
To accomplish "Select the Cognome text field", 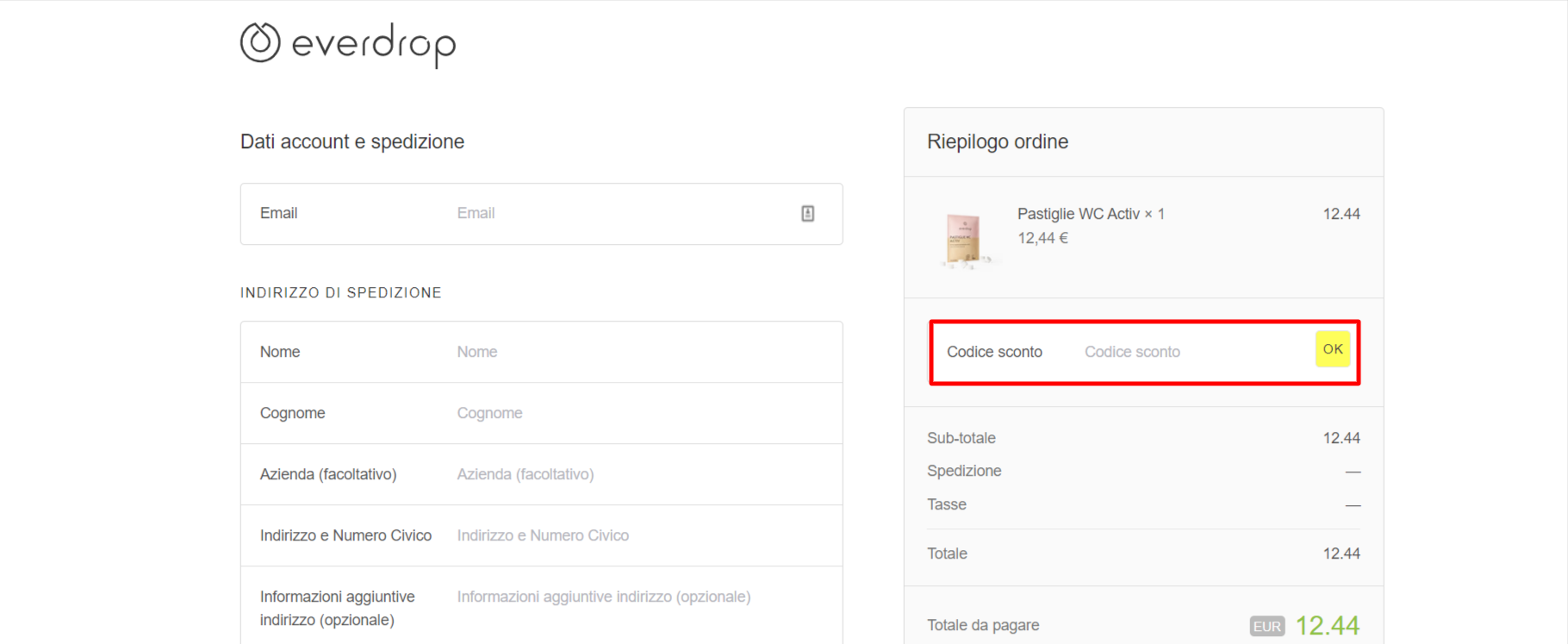I will coord(639,413).
